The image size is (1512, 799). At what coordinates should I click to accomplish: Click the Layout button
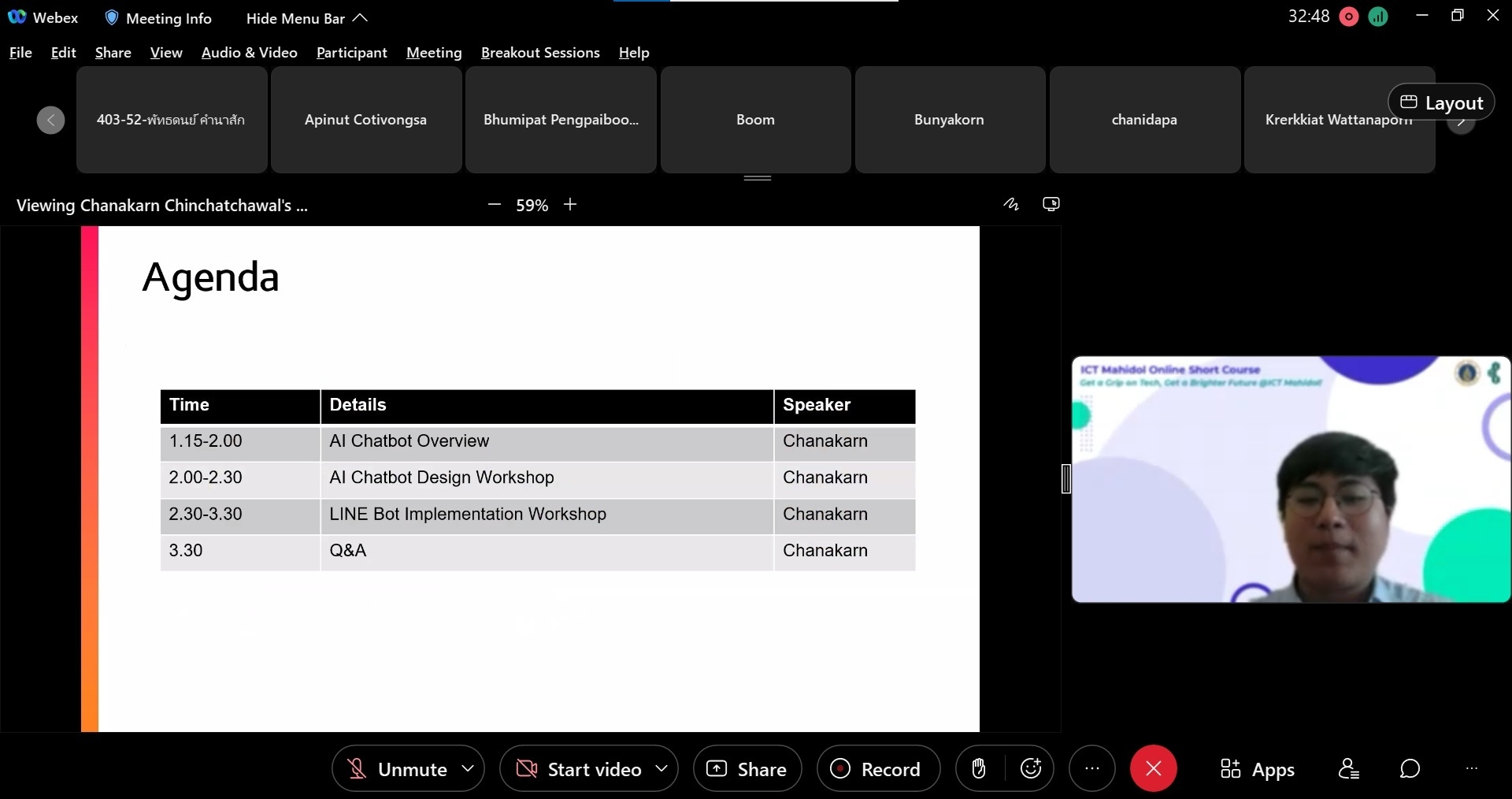(x=1441, y=102)
